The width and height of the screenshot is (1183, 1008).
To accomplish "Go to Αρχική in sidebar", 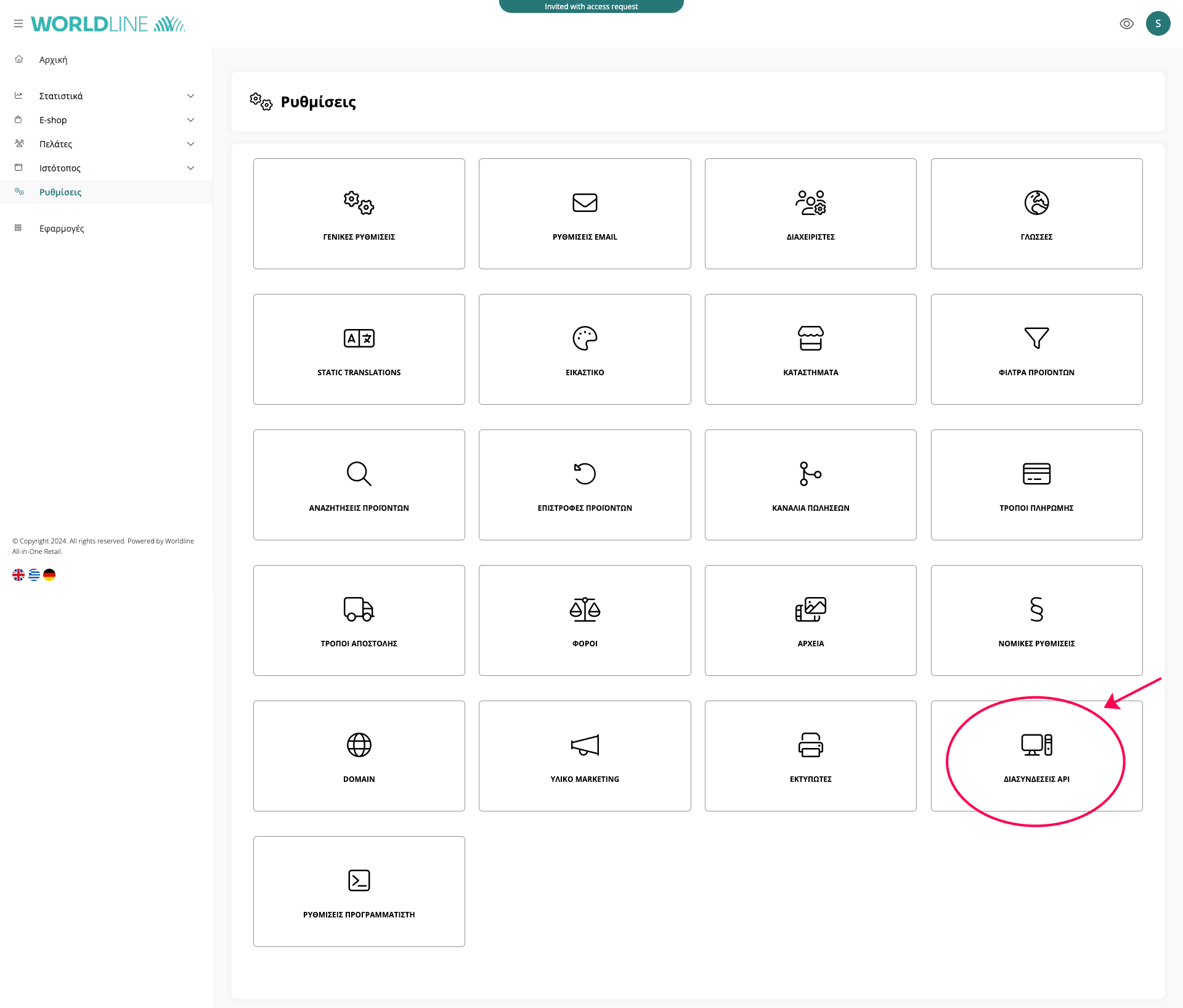I will 53,60.
